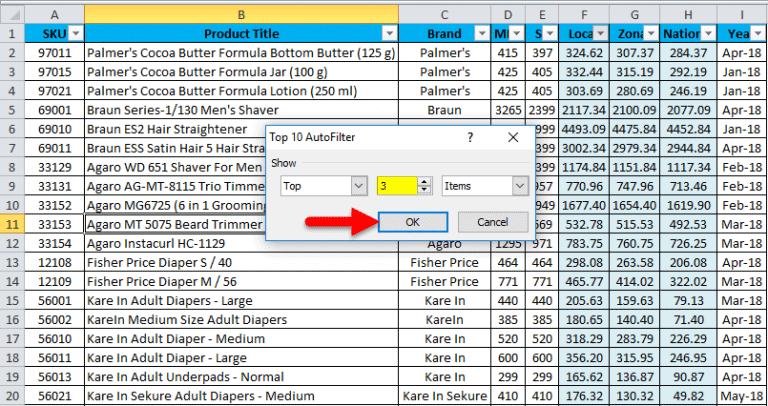Select column B header
This screenshot has height=406, width=768.
241,13
